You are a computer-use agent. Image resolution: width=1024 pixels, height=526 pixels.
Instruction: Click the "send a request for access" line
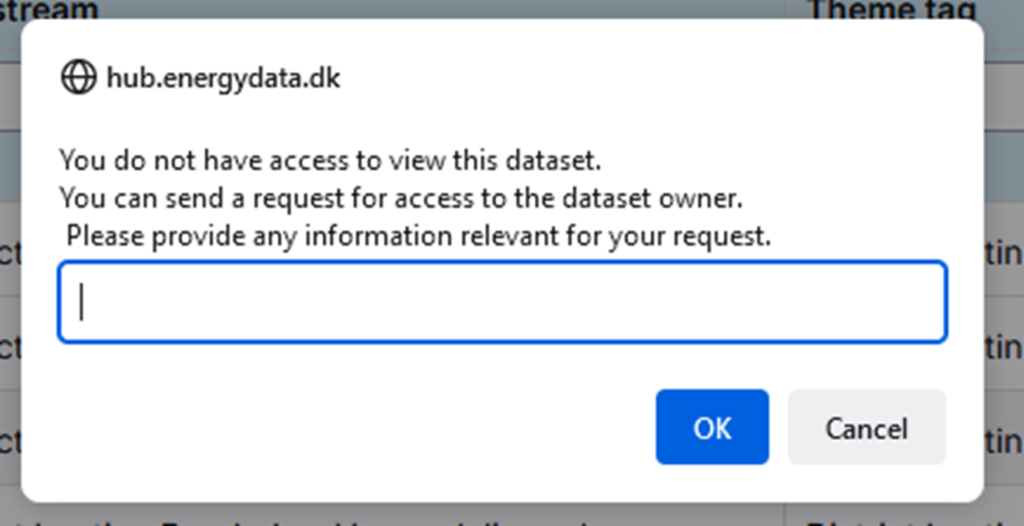click(x=400, y=198)
